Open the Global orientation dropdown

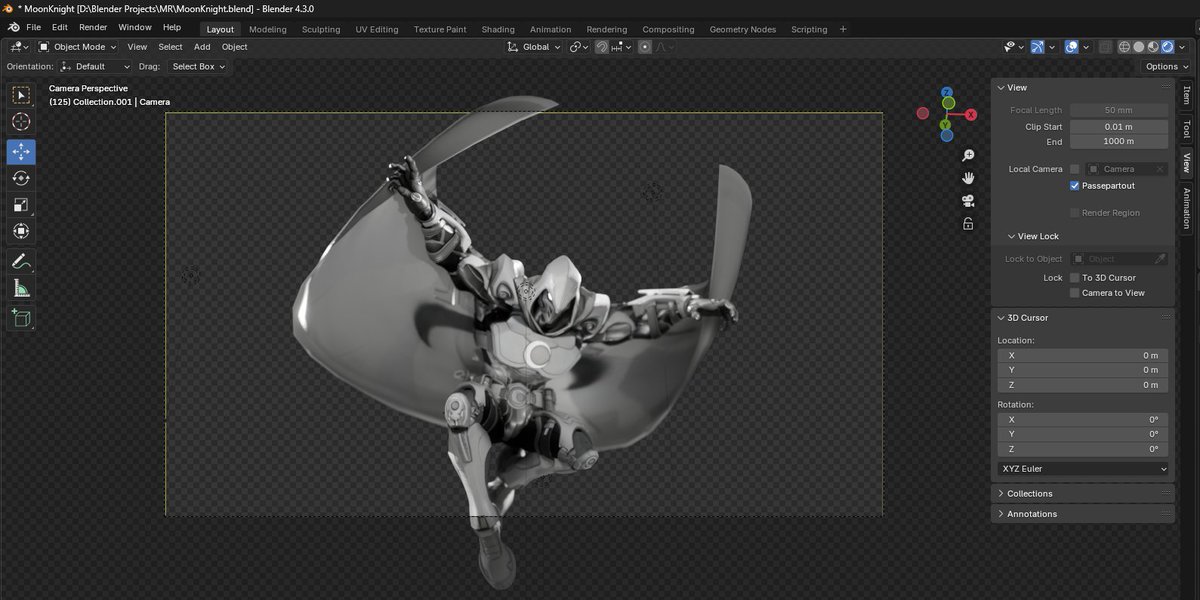[534, 47]
